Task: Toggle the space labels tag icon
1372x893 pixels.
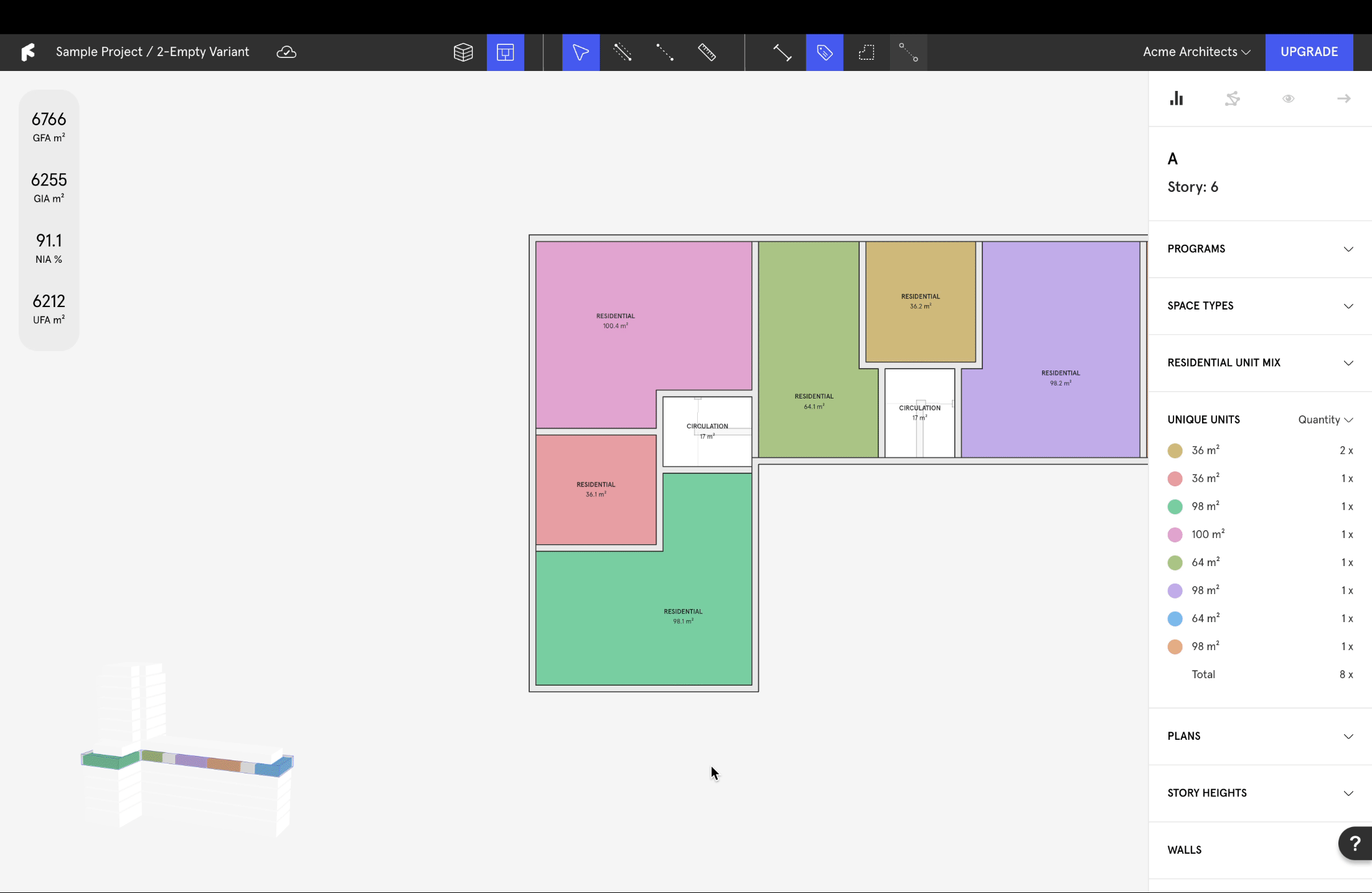Action: click(824, 52)
